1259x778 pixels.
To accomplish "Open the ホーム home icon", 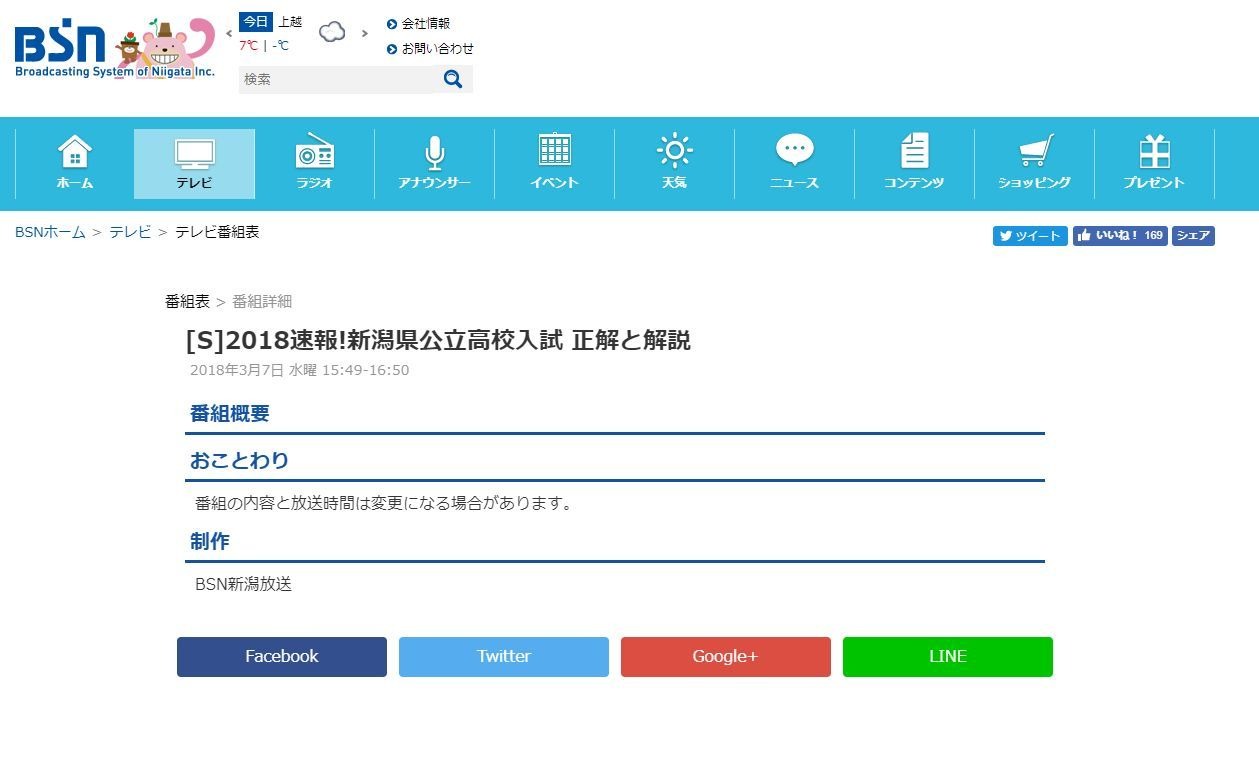I will tap(75, 153).
